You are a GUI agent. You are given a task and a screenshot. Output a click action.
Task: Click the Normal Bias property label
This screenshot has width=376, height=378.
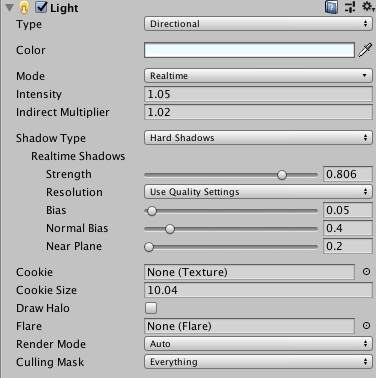click(77, 228)
